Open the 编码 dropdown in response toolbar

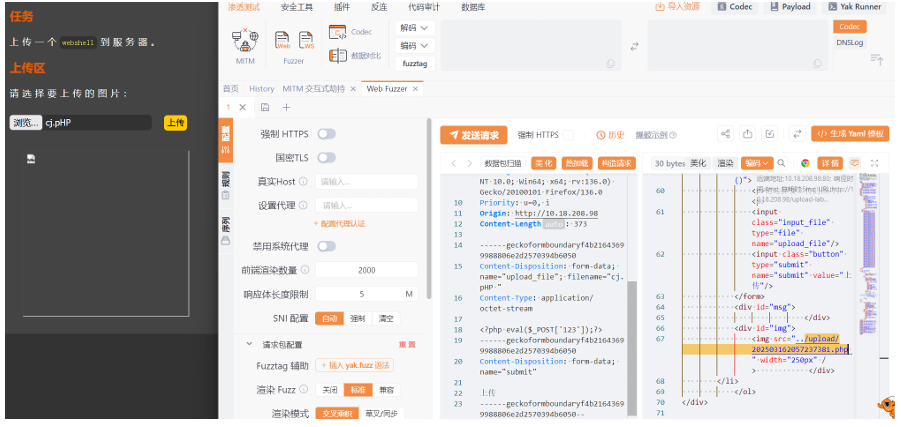(757, 163)
